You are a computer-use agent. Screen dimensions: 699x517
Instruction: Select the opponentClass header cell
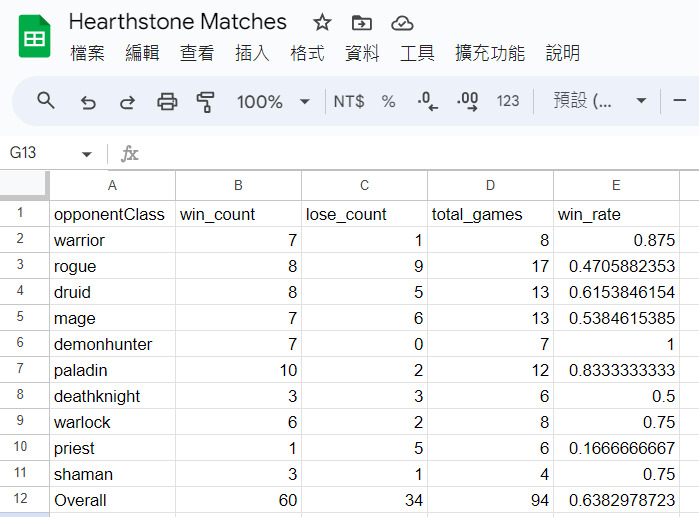point(112,214)
